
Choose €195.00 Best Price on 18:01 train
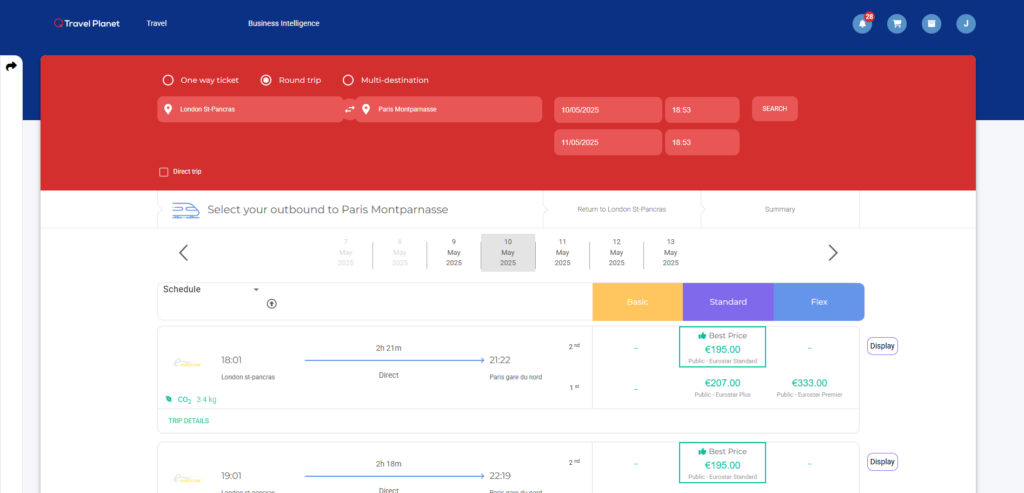point(722,347)
